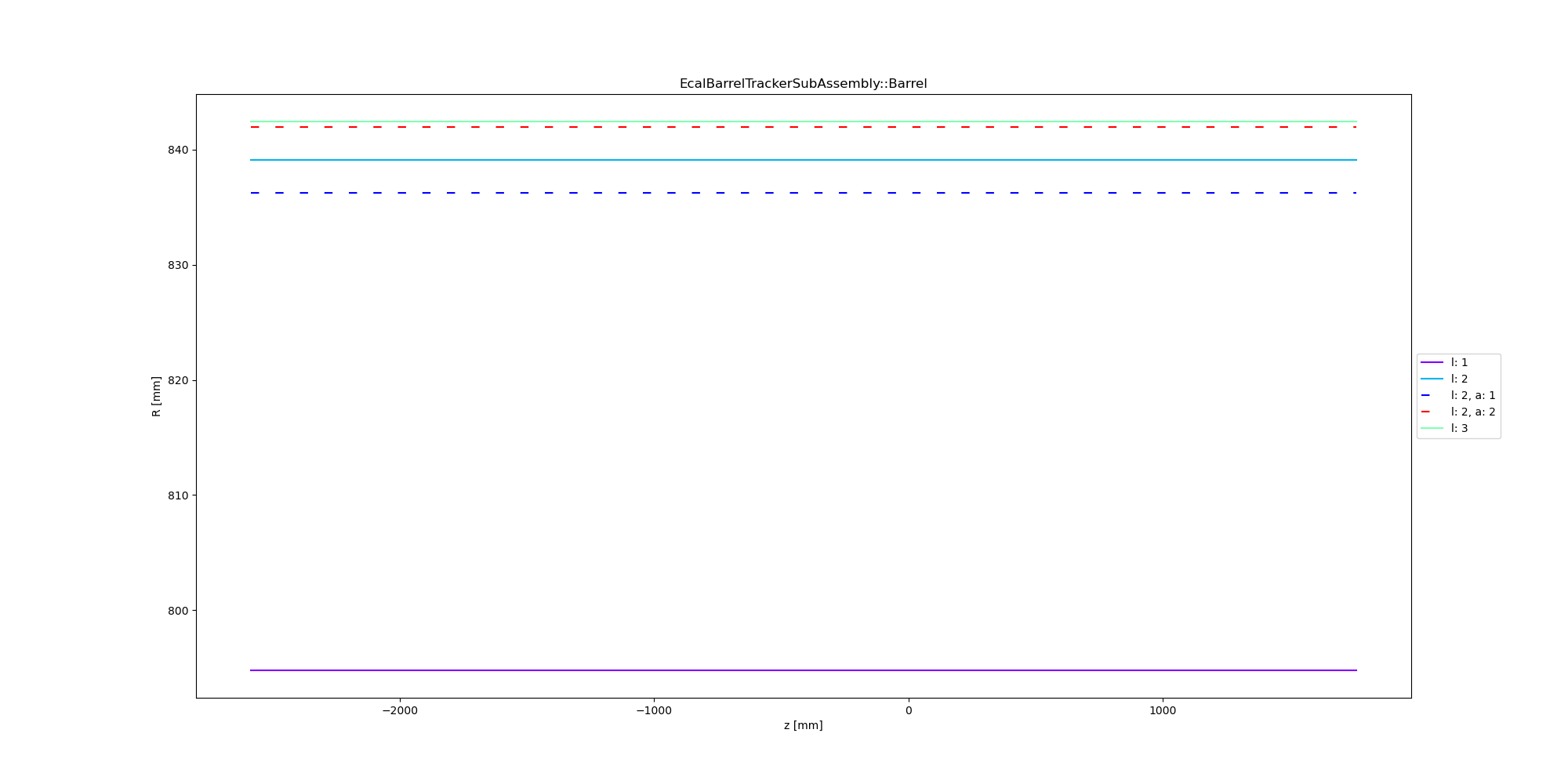The height and width of the screenshot is (784, 1568).
Task: Click the purple line swatch in legend
Action: [1432, 362]
